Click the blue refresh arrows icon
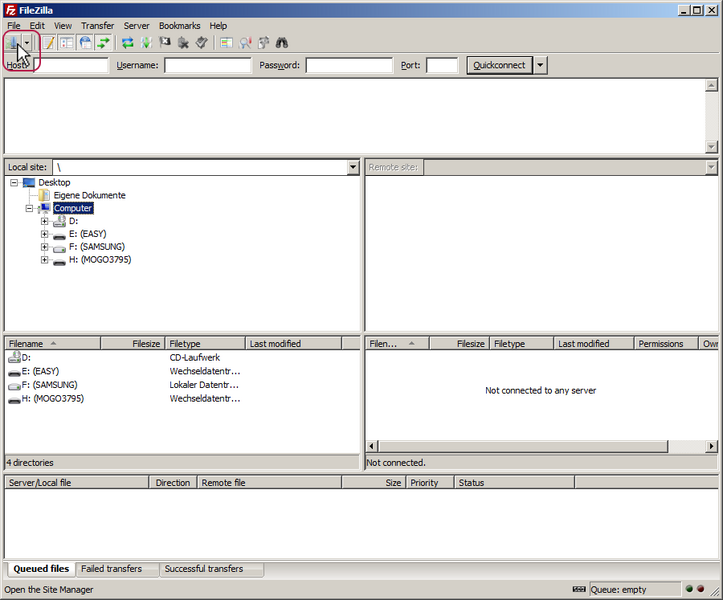The width and height of the screenshot is (723, 600). pos(128,43)
